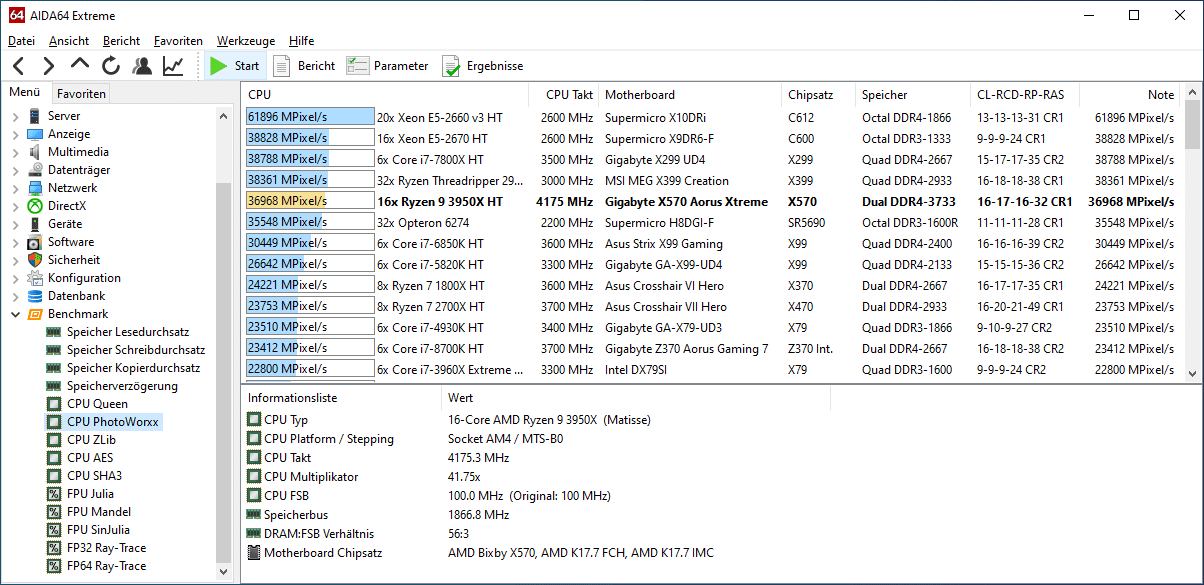
Task: Select the Multimedia speaker icon
Action: click(x=35, y=152)
